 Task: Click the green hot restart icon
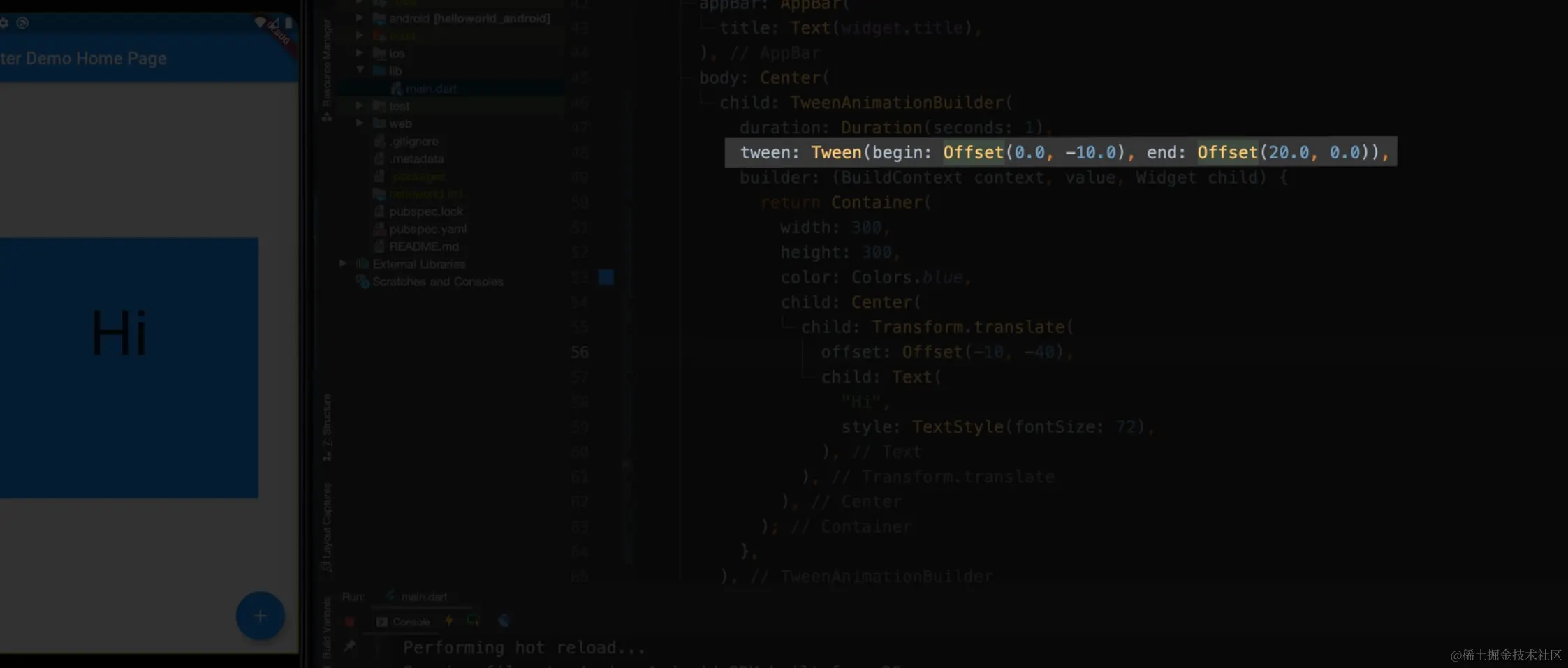pyautogui.click(x=474, y=621)
